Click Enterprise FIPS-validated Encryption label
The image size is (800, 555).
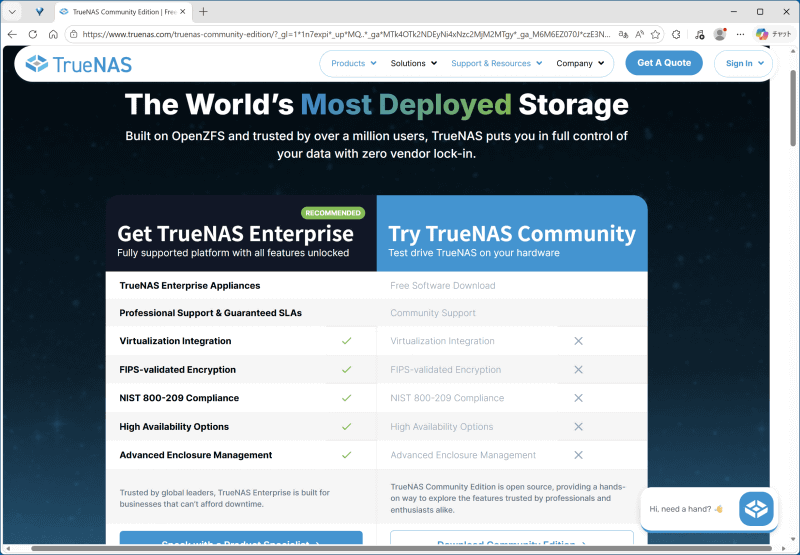coord(178,369)
